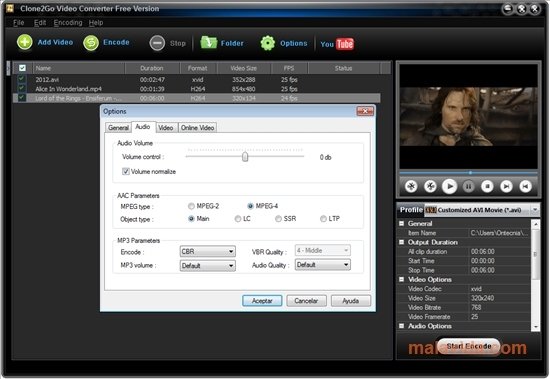Click the square Stop button in preview player
550x379 pixels.
[x=487, y=186]
